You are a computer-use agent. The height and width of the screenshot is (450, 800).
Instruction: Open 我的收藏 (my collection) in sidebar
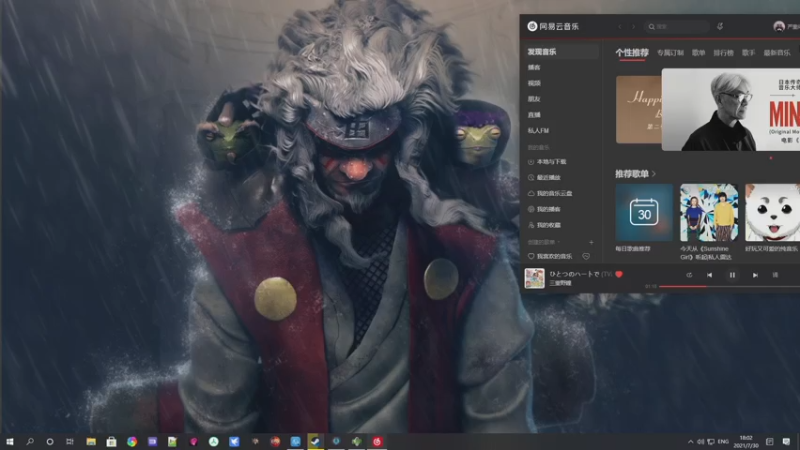click(548, 225)
